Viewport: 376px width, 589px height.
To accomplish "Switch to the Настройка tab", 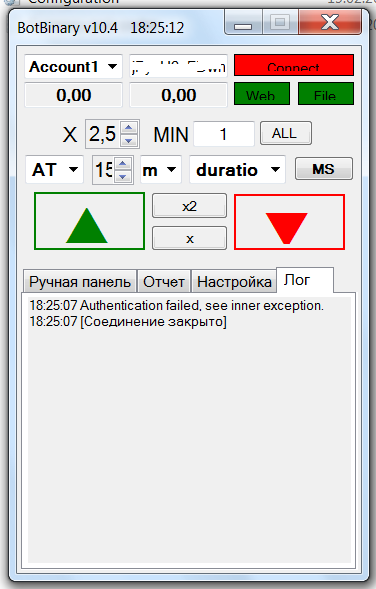I will [234, 281].
